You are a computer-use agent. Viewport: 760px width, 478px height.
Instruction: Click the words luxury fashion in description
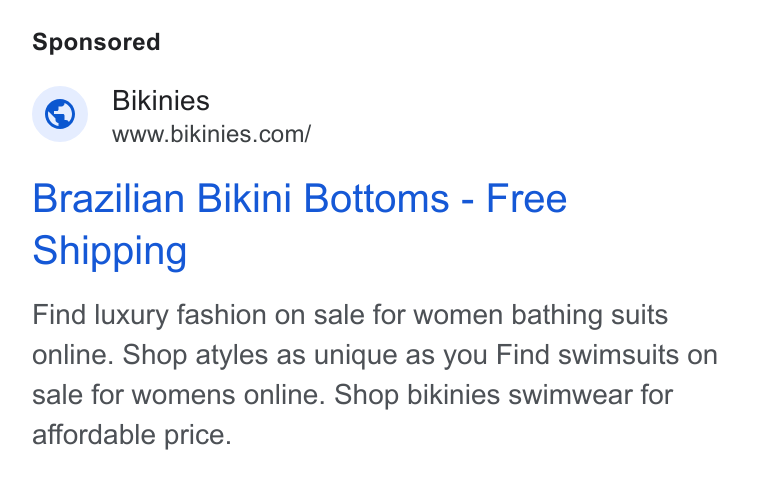pos(180,315)
